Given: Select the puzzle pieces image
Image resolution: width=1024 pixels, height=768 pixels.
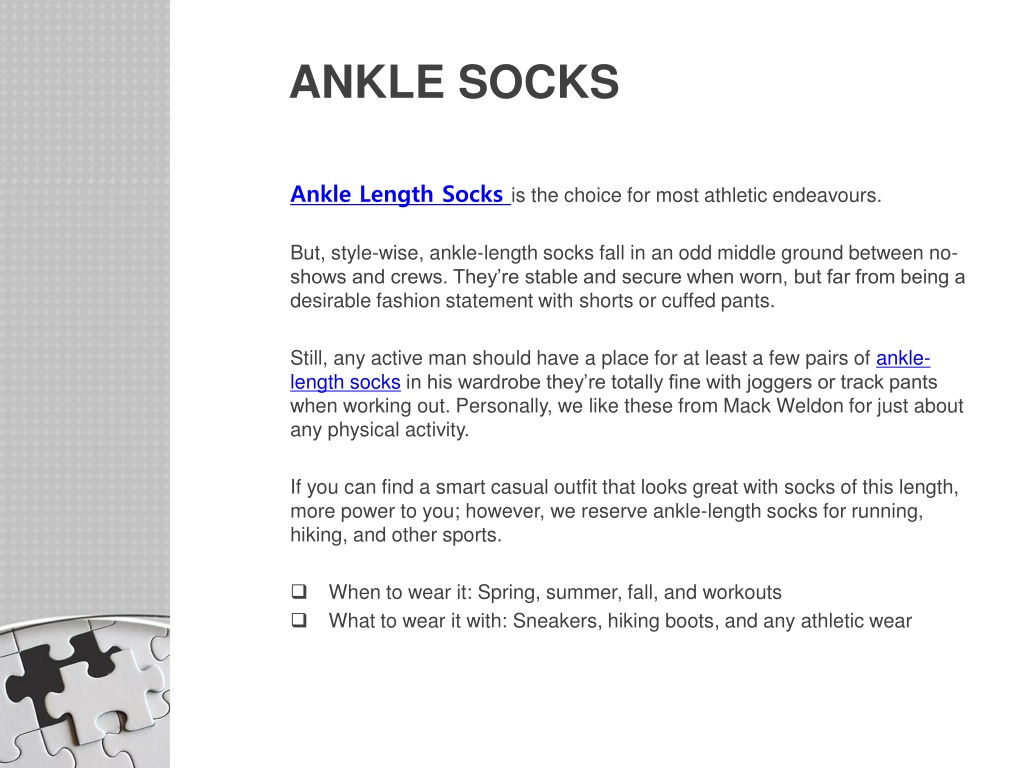Looking at the screenshot, I should tap(85, 691).
